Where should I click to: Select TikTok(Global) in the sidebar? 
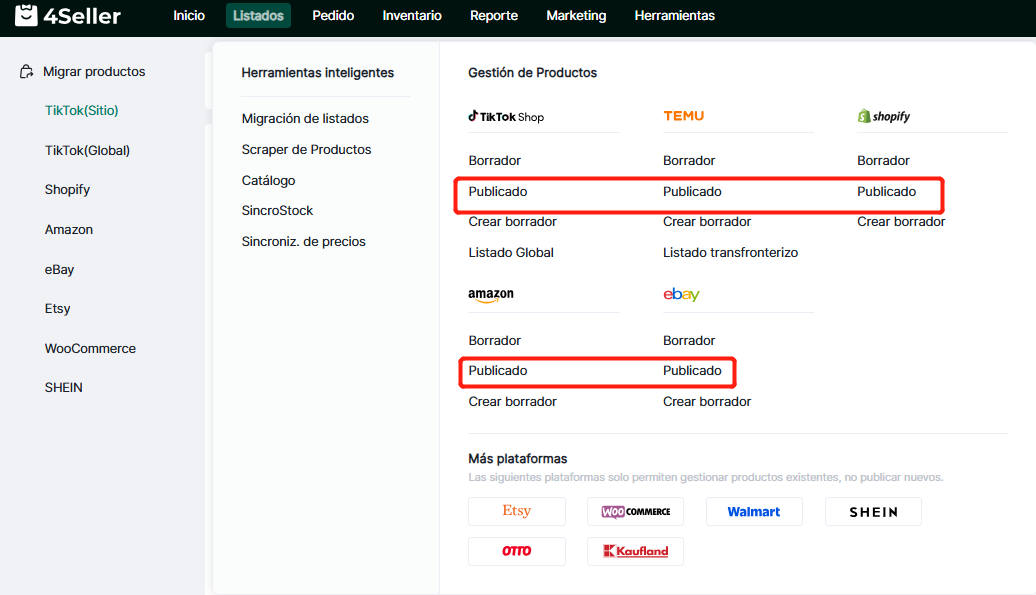pyautogui.click(x=87, y=151)
